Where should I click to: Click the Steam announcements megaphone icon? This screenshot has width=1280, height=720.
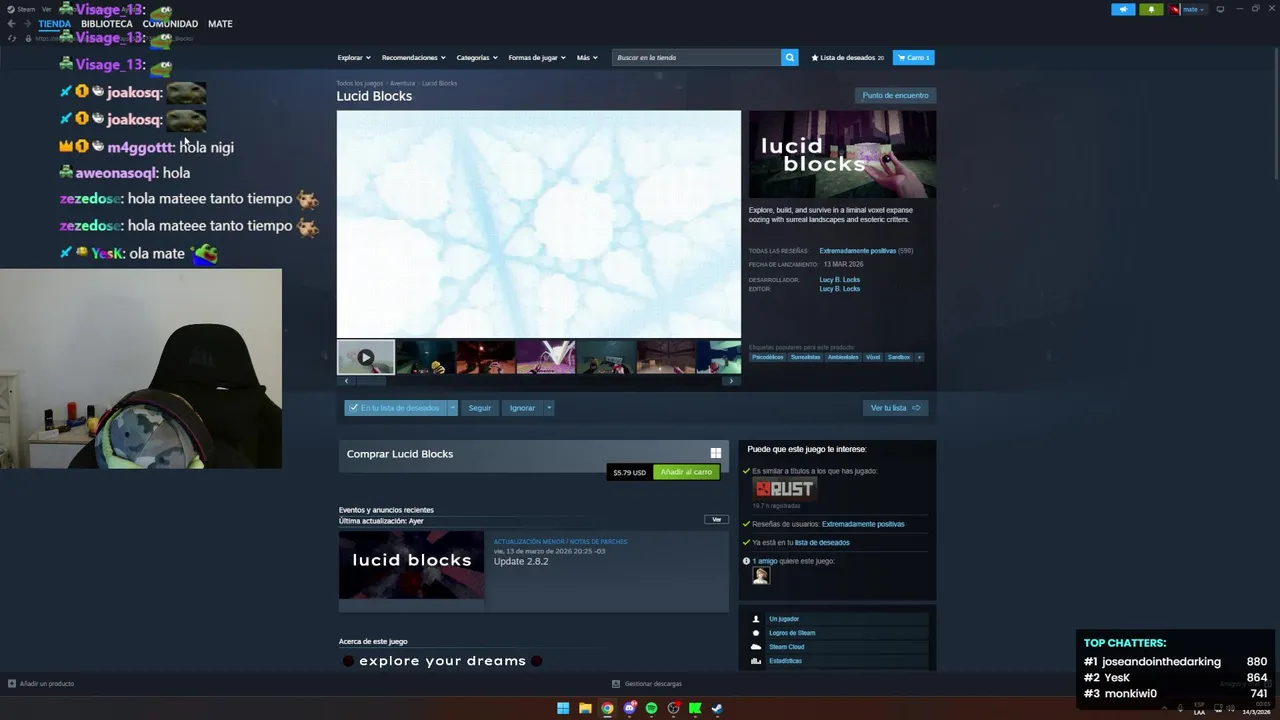click(x=1123, y=9)
